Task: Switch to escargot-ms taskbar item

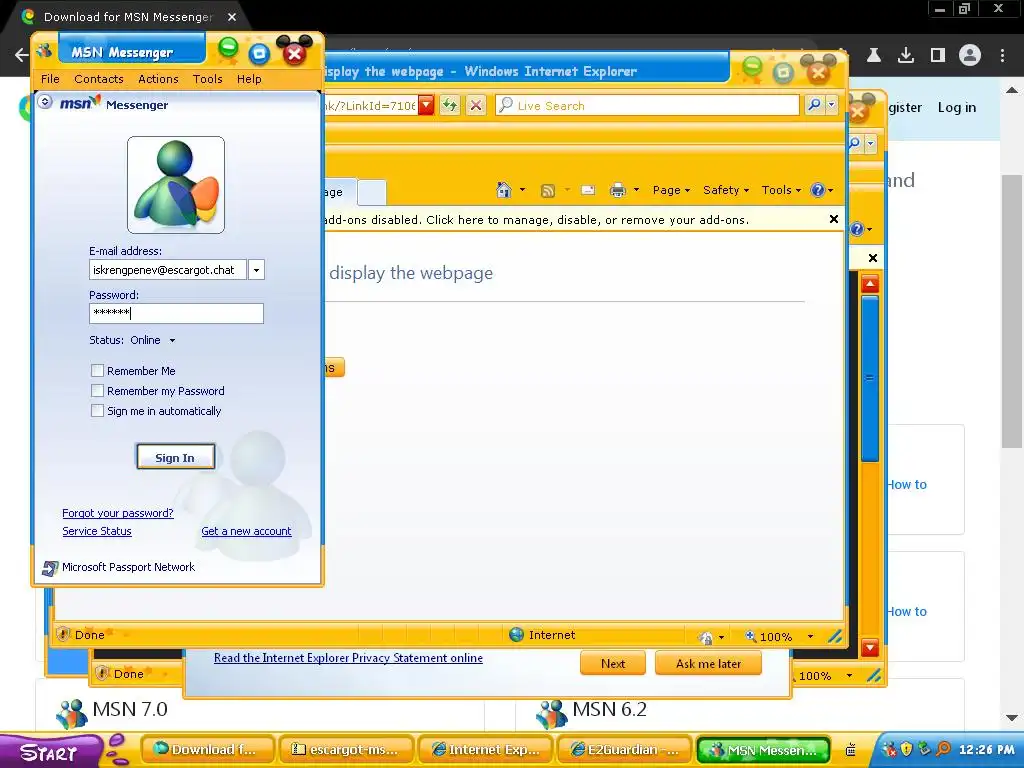Action: point(347,750)
